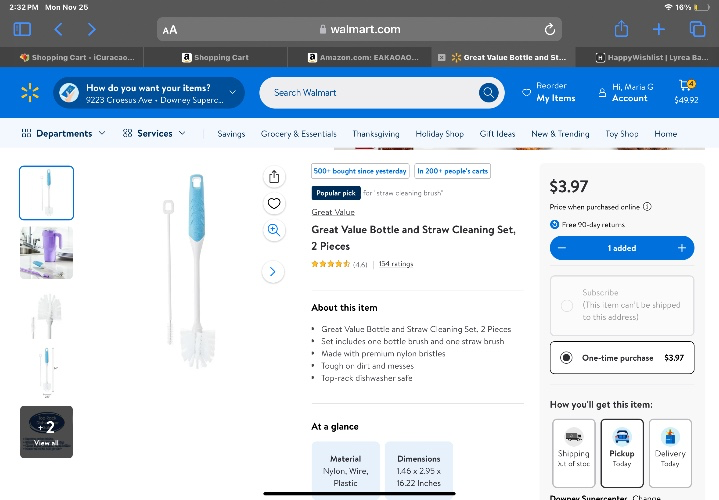The height and width of the screenshot is (500, 719).
Task: Select the Subscribe radio option
Action: pos(567,306)
